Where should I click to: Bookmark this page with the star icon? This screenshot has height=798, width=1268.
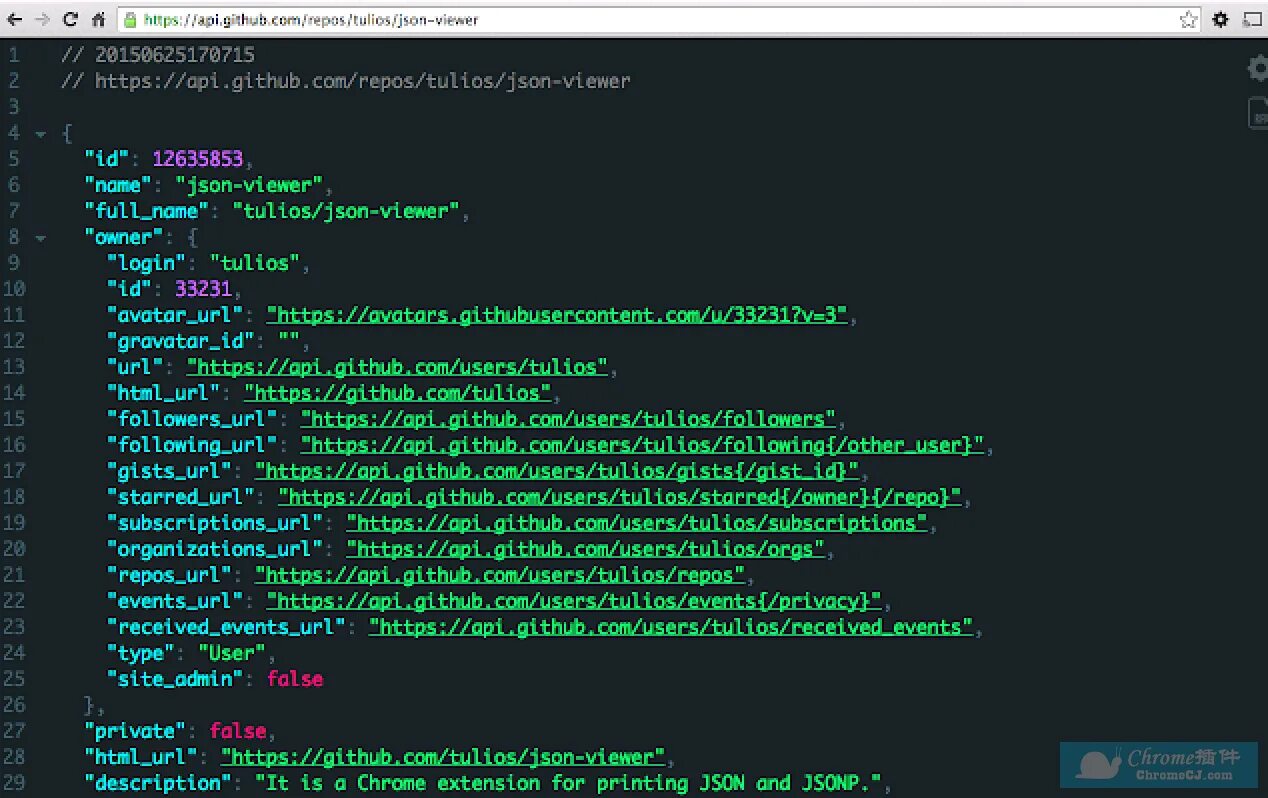tap(1187, 19)
